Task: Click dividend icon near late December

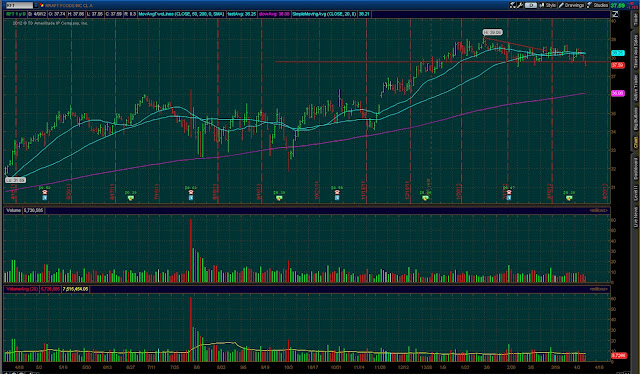Action: pos(425,198)
